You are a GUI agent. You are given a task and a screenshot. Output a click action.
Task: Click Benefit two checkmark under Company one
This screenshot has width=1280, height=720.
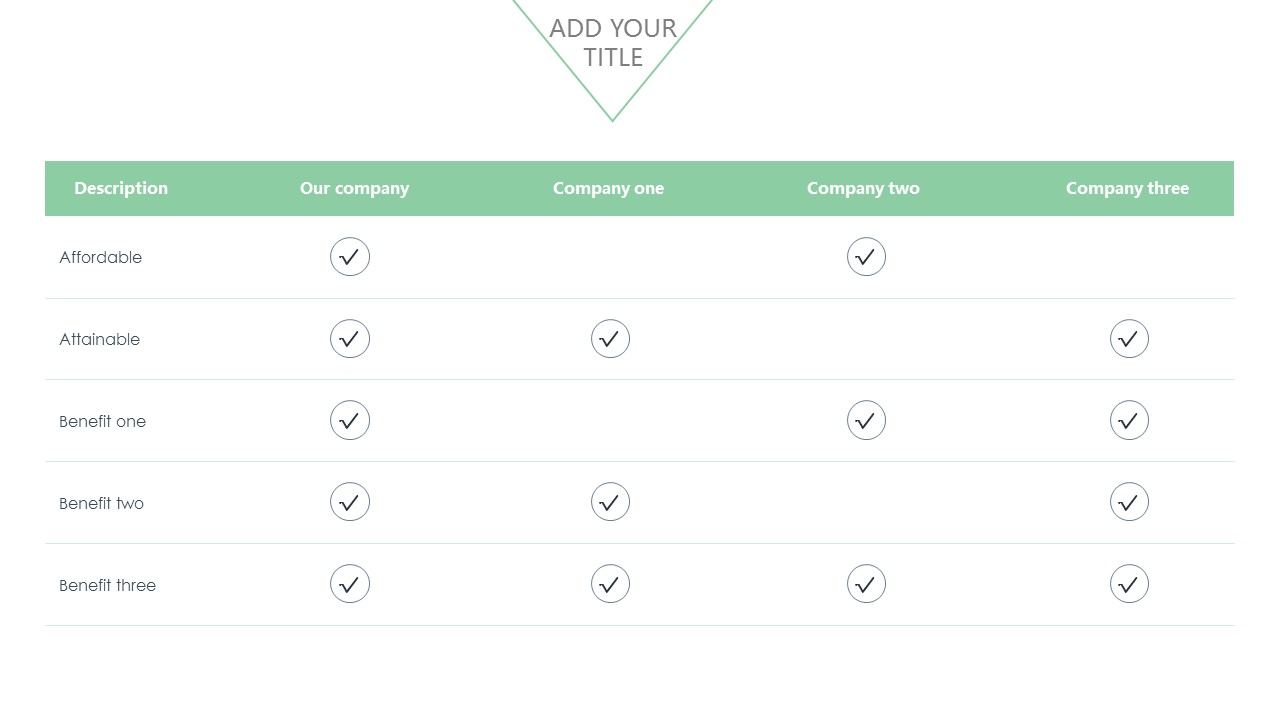point(610,502)
